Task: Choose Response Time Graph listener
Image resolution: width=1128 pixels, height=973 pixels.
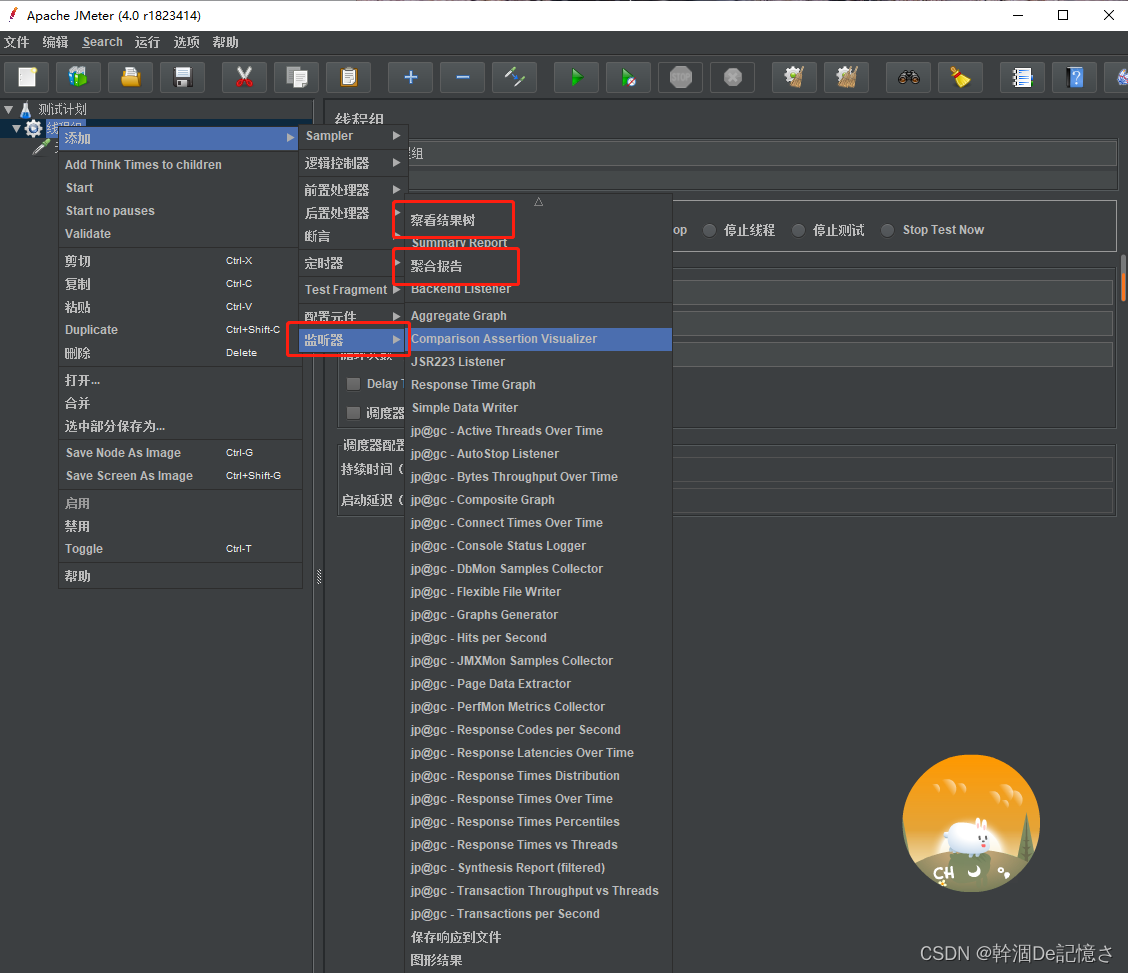Action: (x=539, y=385)
